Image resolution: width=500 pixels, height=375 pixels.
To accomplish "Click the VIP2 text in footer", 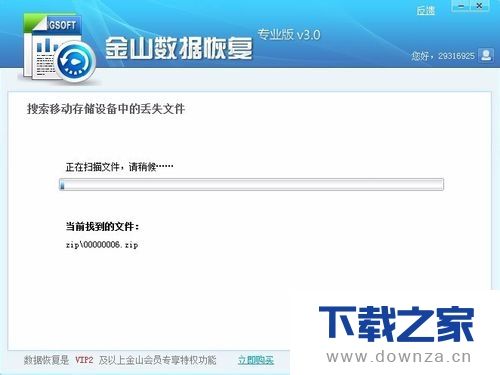I will pos(84,360).
